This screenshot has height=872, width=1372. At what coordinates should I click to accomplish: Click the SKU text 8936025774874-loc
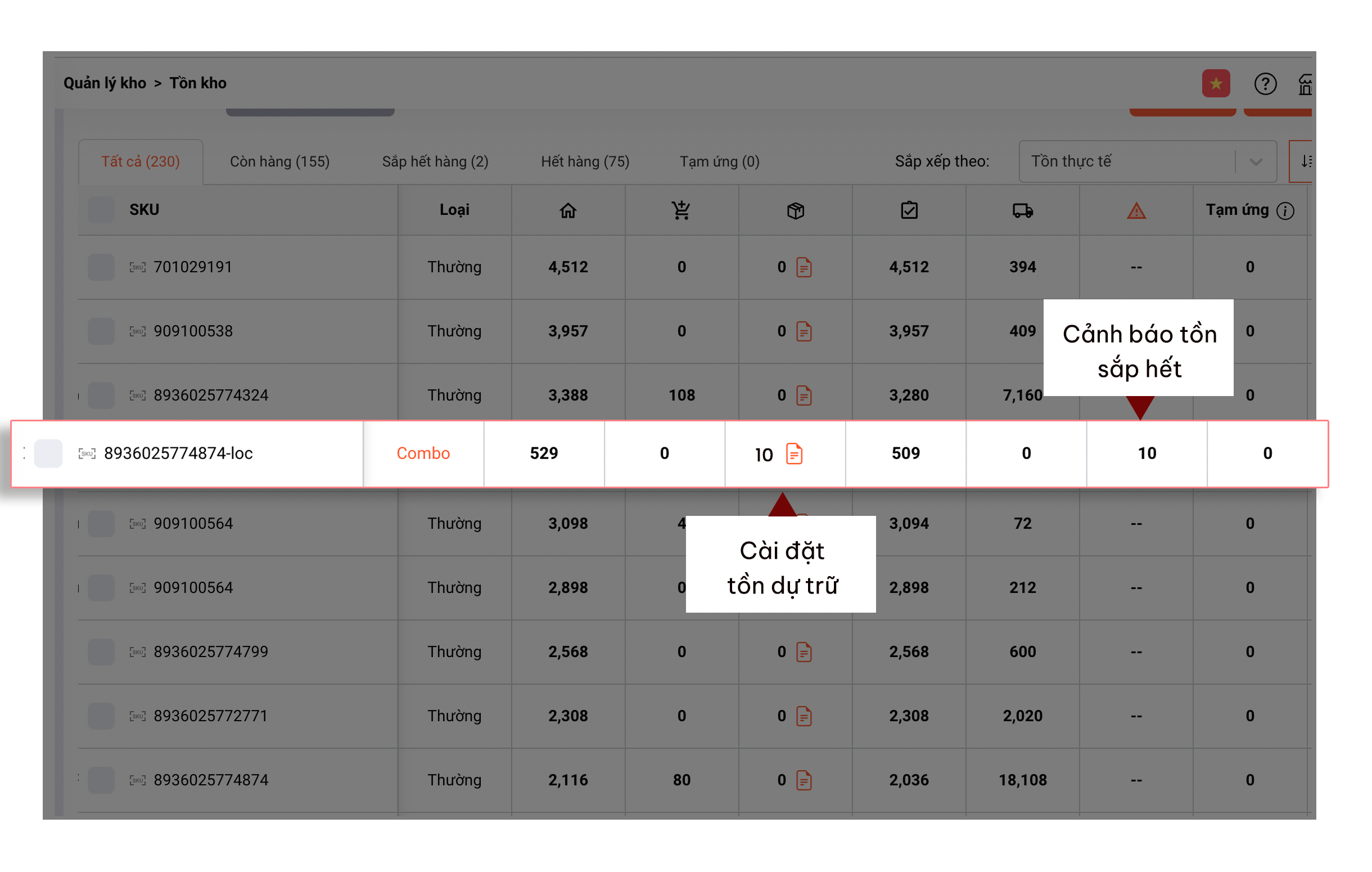(178, 453)
